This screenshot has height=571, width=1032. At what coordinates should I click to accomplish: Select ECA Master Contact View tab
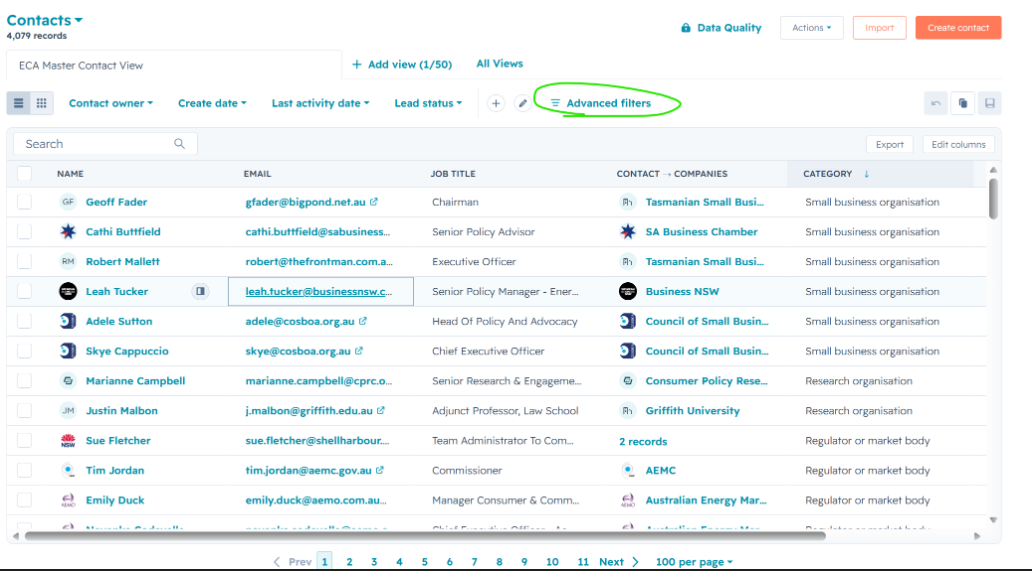pyautogui.click(x=174, y=65)
